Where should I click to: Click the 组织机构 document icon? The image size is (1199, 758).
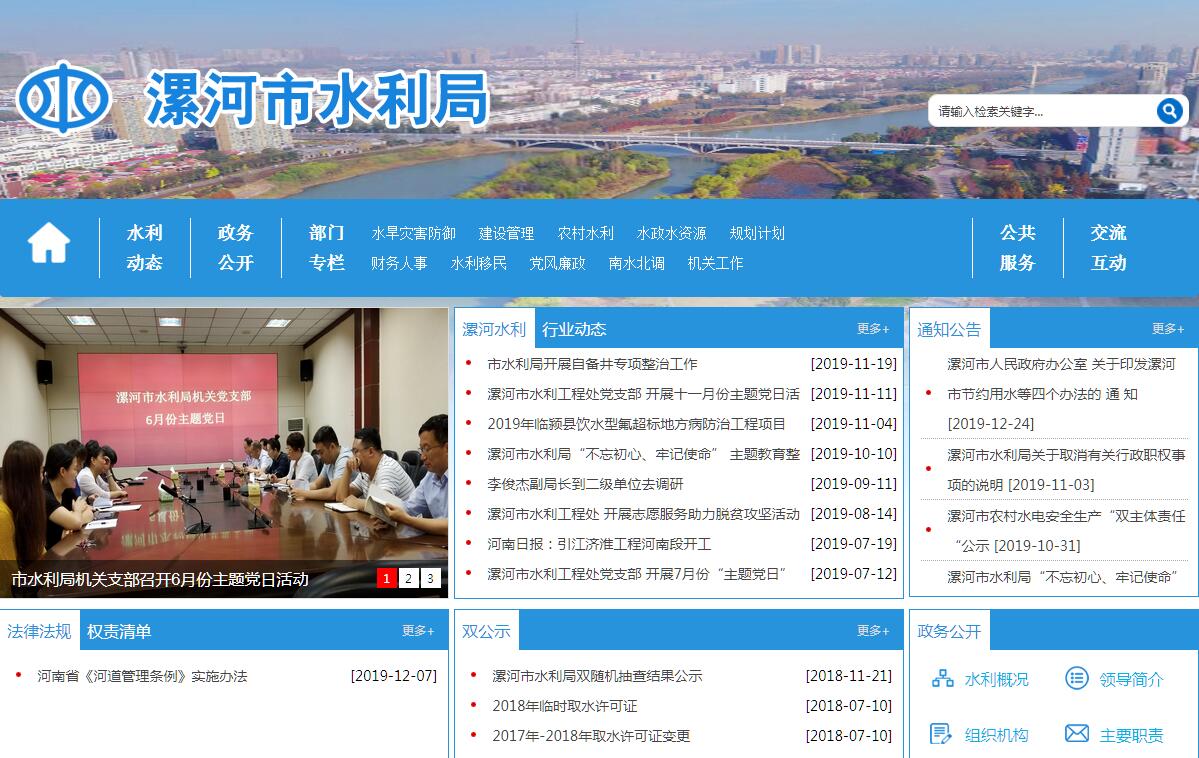click(x=940, y=734)
